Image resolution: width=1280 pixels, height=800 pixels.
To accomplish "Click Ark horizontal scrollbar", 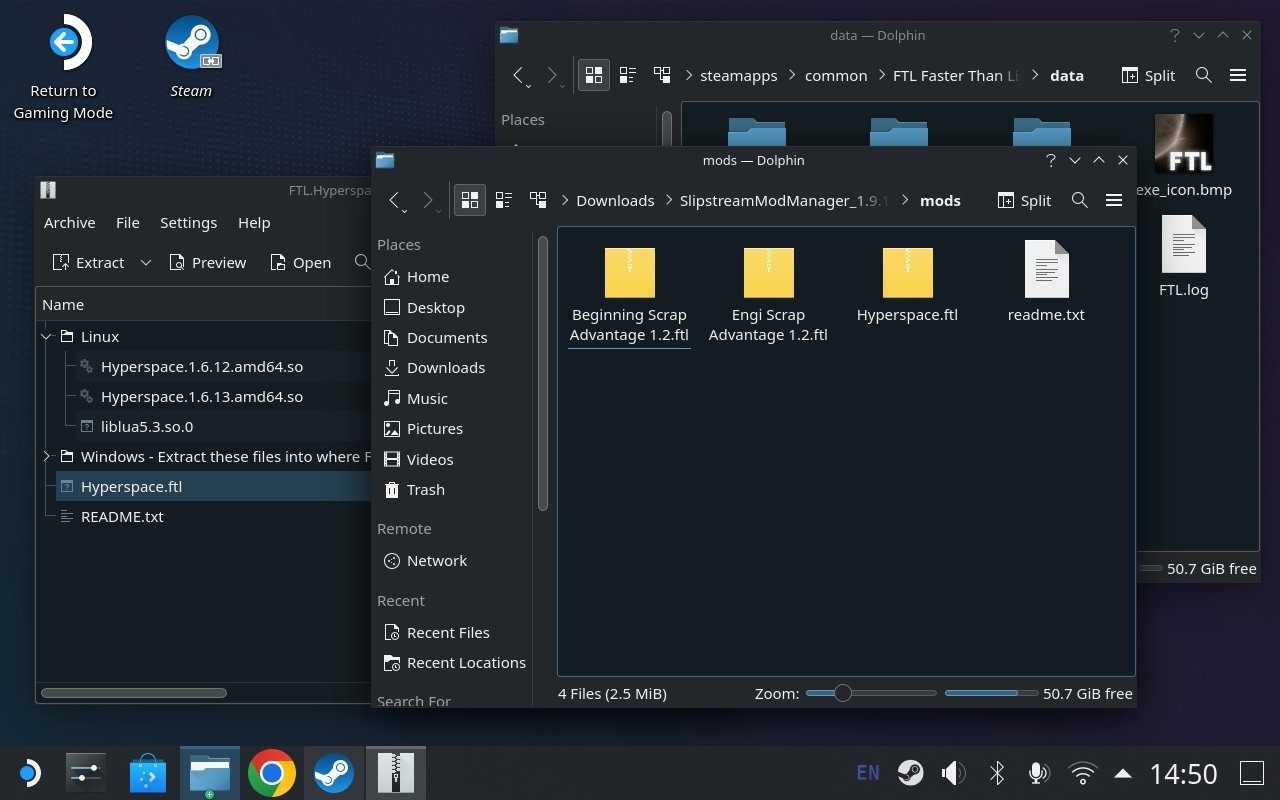I will [x=134, y=693].
